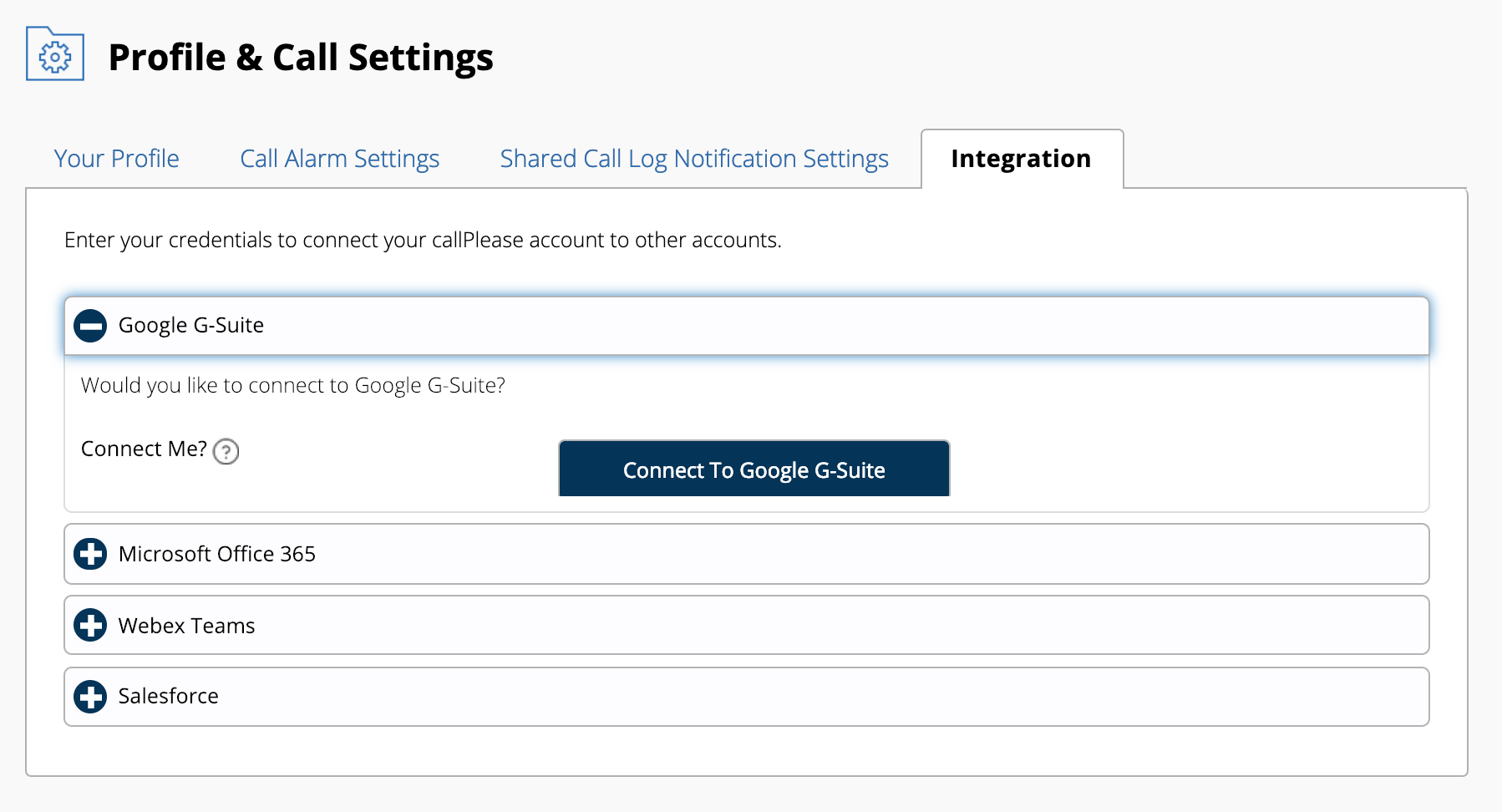Click the 'Enter your credentials' instruction text
This screenshot has height=812, width=1502.
click(x=422, y=240)
